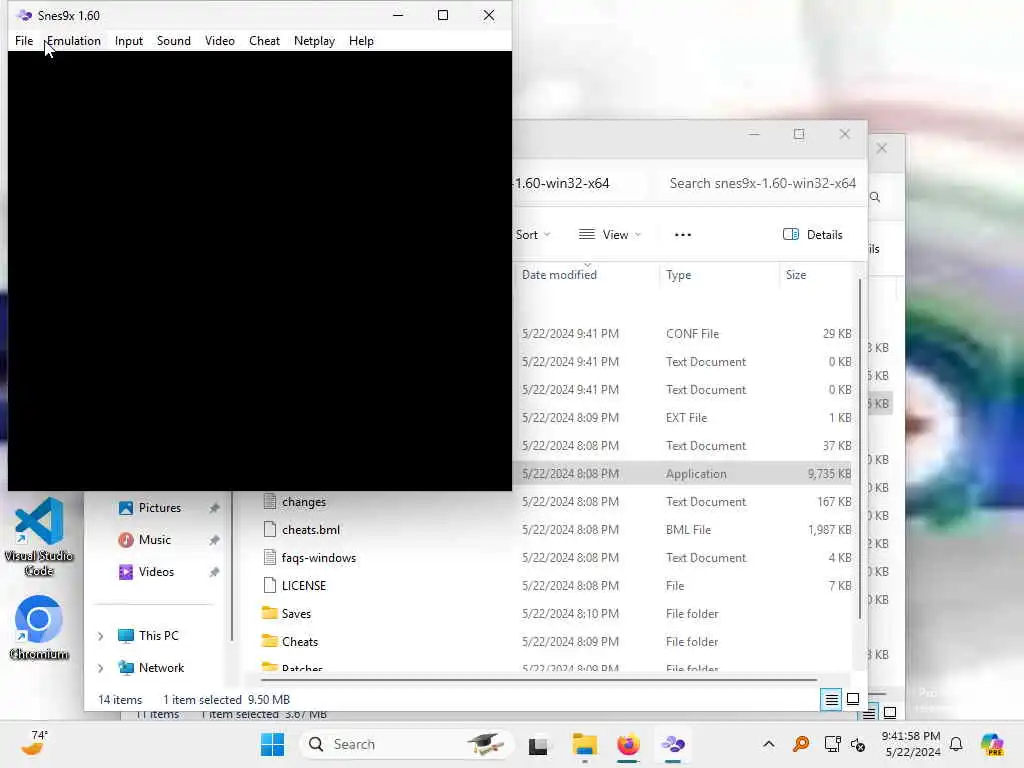
Task: Open Music in the navigation pane
Action: (154, 539)
